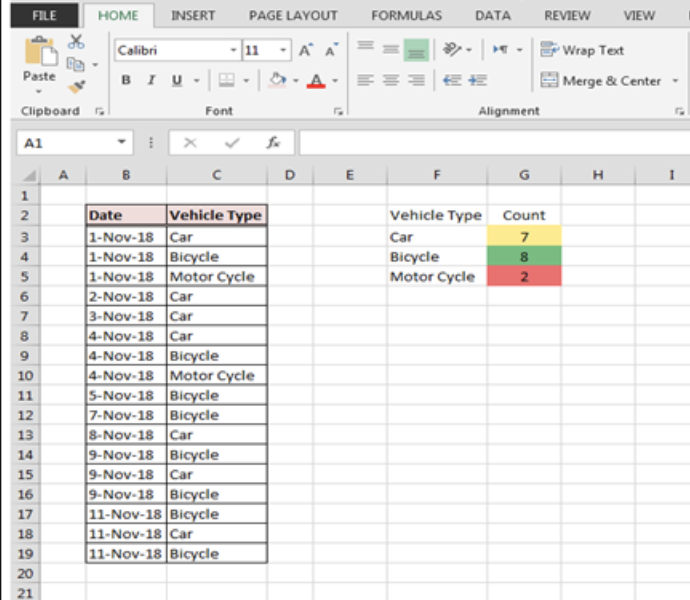Open the Borders dropdown arrow
Image resolution: width=690 pixels, height=600 pixels.
coord(246,81)
